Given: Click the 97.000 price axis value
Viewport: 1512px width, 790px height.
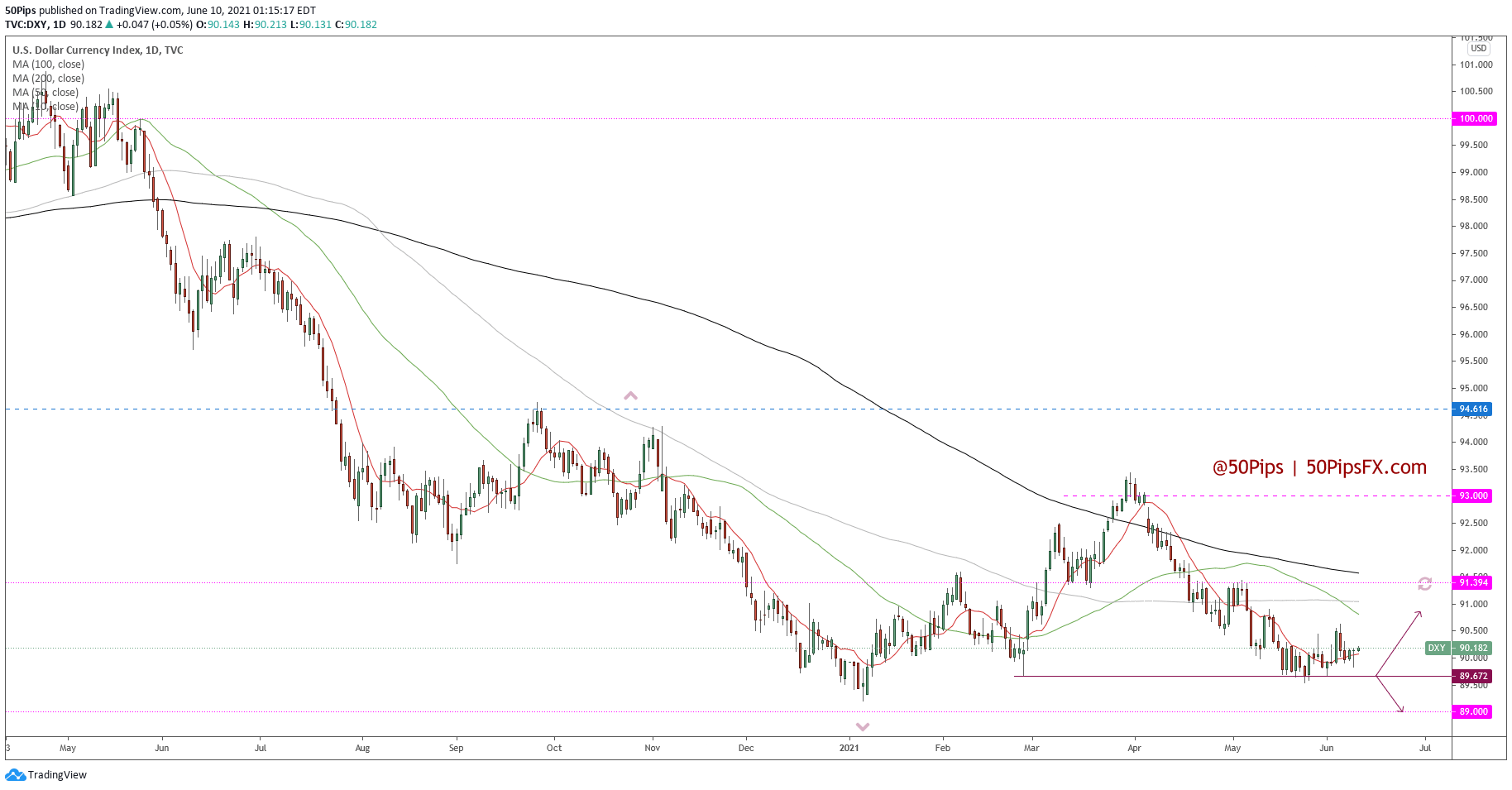Looking at the screenshot, I should [x=1474, y=280].
